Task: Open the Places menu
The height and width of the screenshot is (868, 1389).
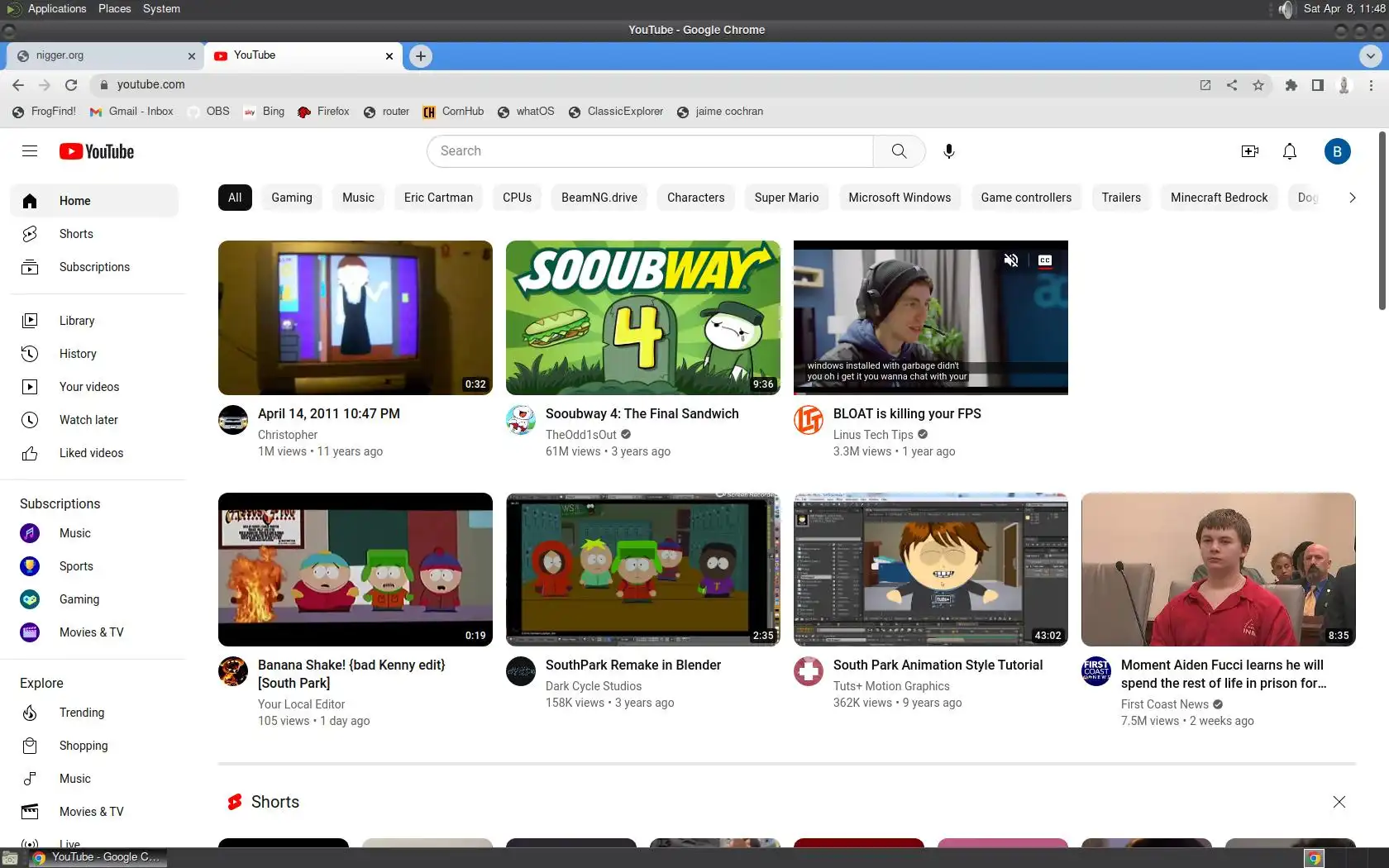Action: click(x=114, y=9)
